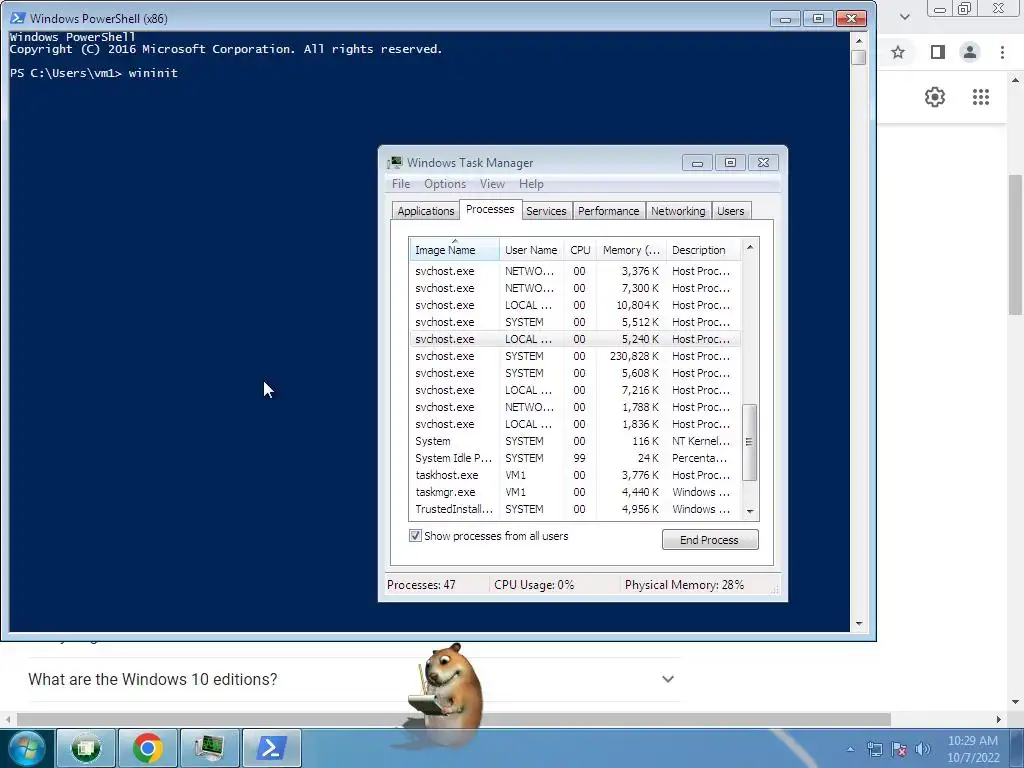
Task: Click PowerShell scrollbar up arrow
Action: pyautogui.click(x=859, y=40)
